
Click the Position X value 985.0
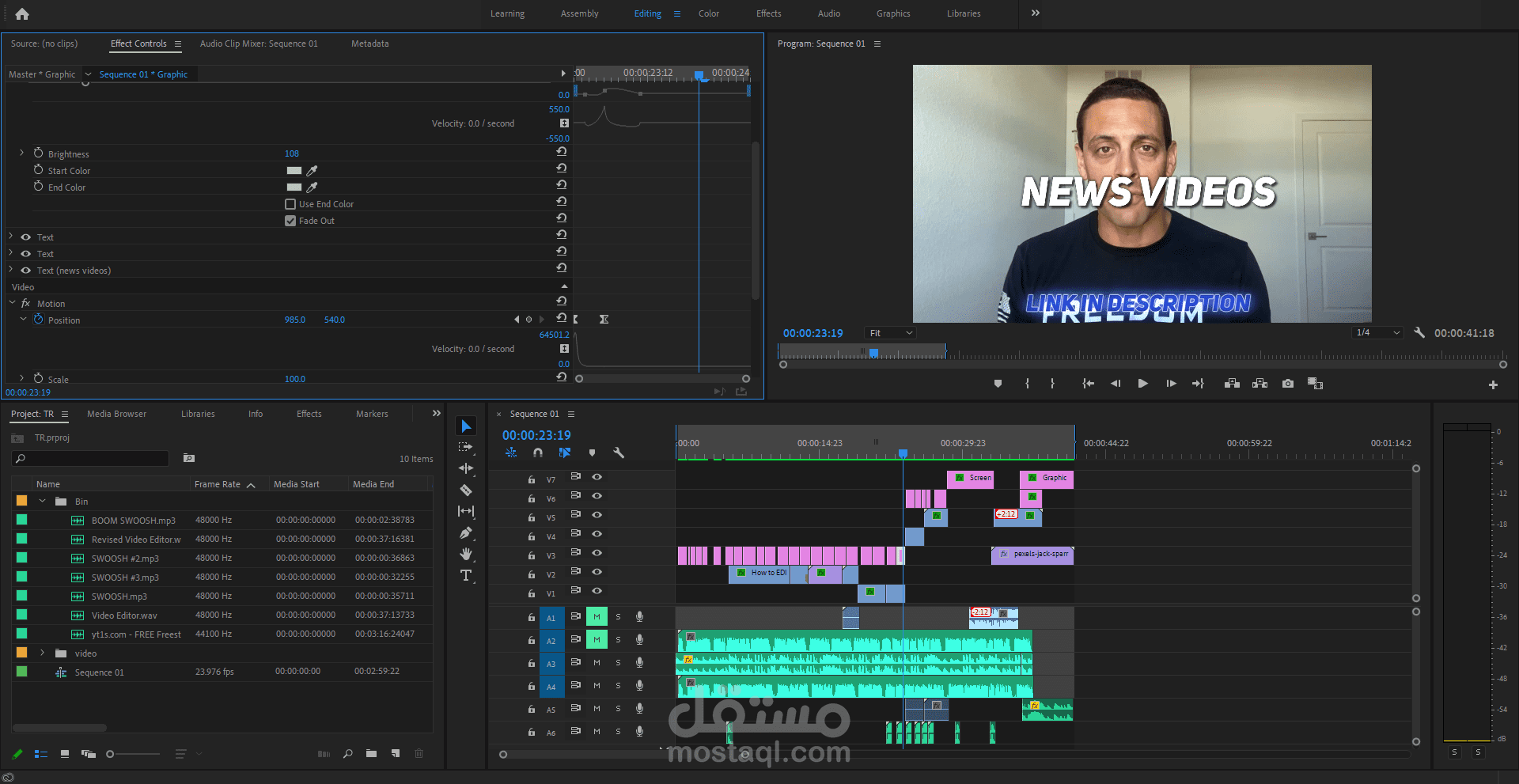point(295,320)
